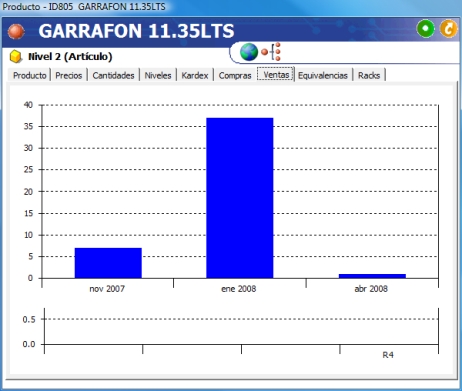Click the 'nov 2007' axis label
The image size is (462, 391).
tap(107, 289)
